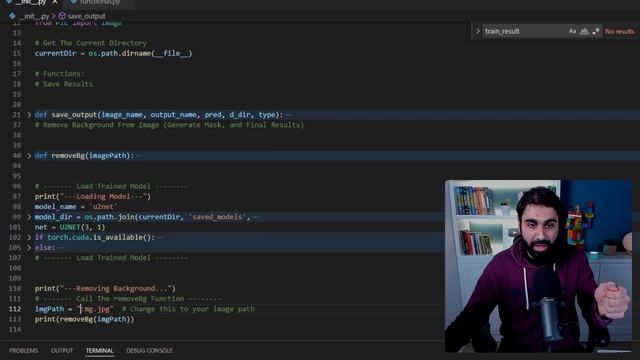Toggle Match Whole Word in find box
This screenshot has width=640, height=360.
click(x=584, y=31)
